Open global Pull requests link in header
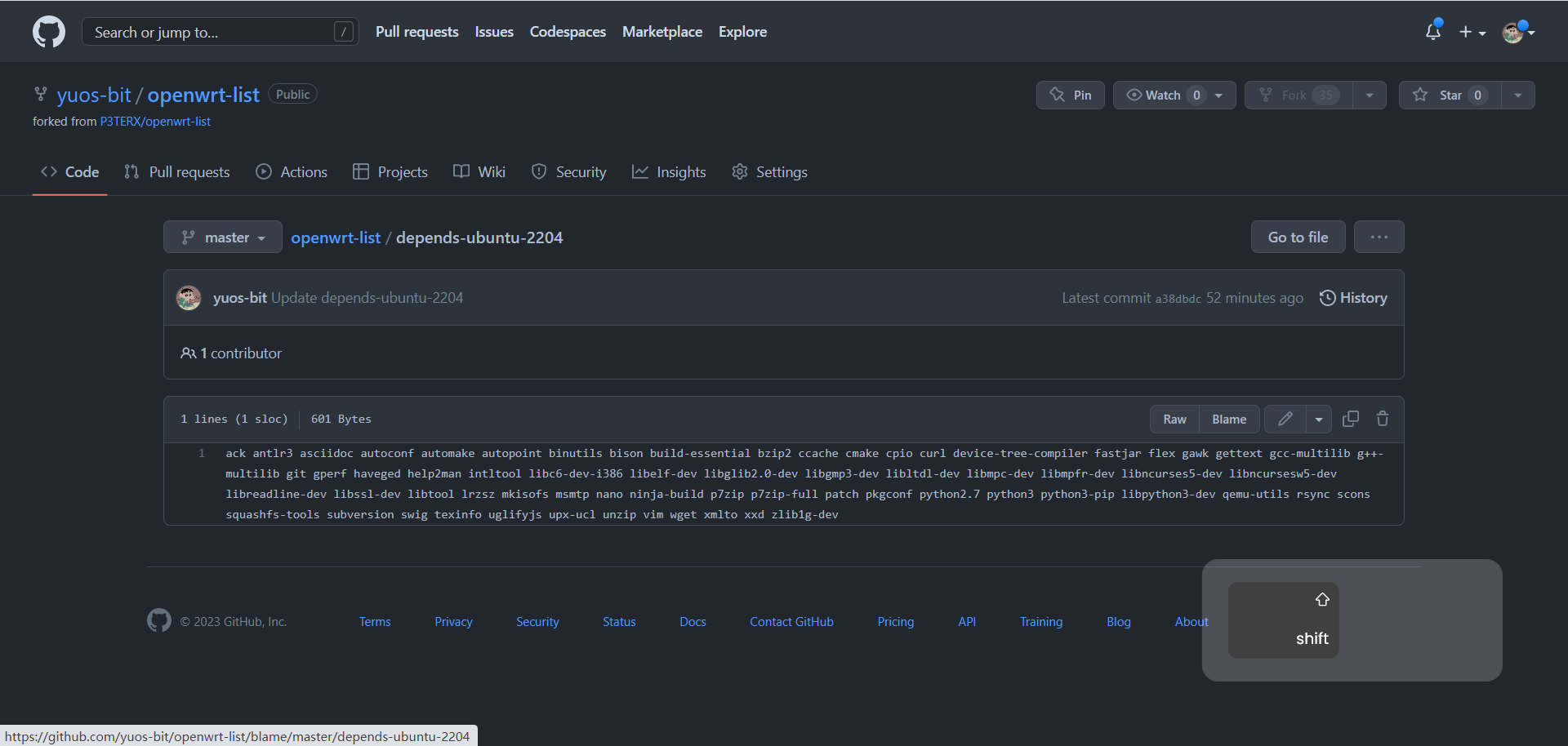 click(416, 32)
